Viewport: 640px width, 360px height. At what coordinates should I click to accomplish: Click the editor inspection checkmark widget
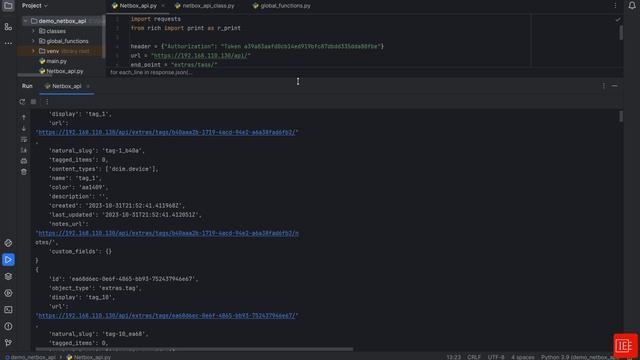tap(618, 19)
